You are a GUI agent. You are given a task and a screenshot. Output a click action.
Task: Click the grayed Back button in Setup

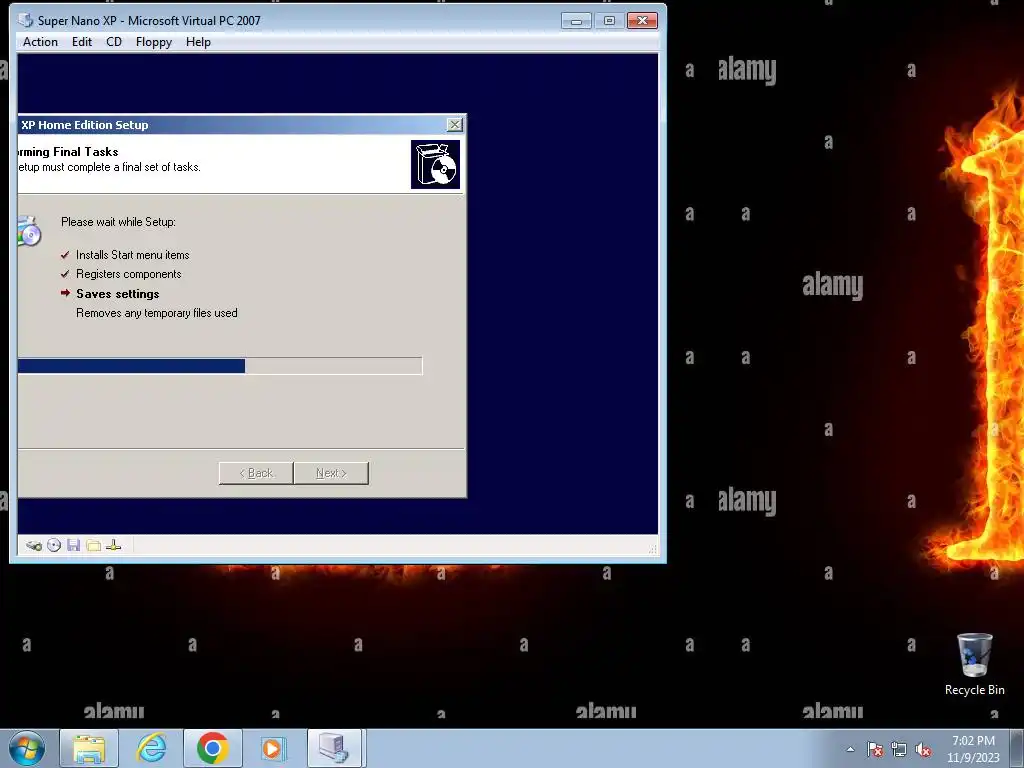(256, 473)
